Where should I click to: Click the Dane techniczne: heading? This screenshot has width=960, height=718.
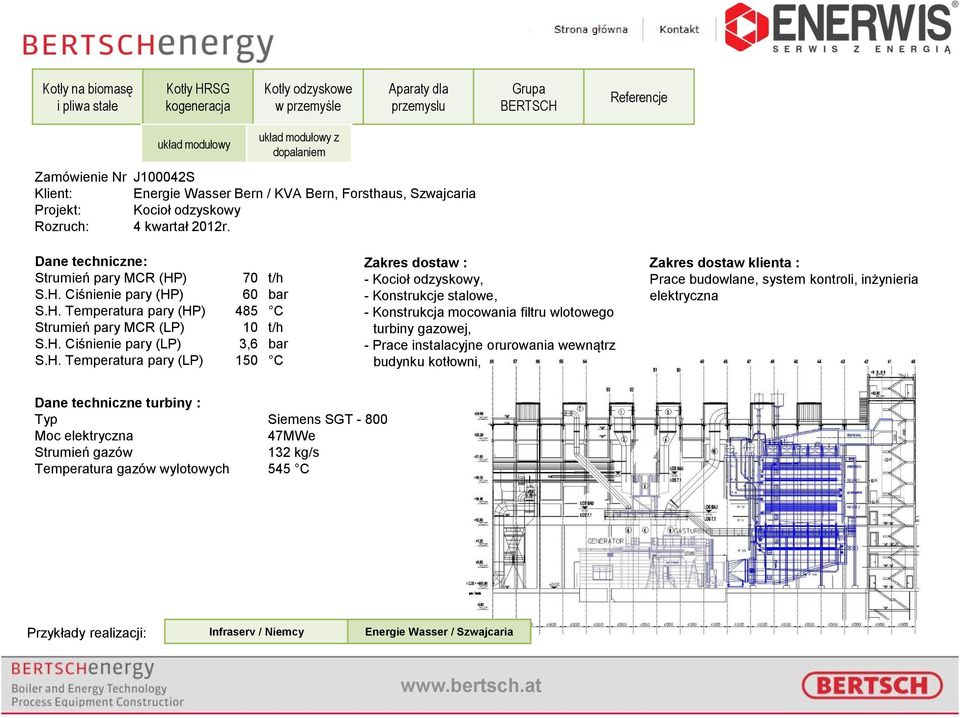coord(91,261)
